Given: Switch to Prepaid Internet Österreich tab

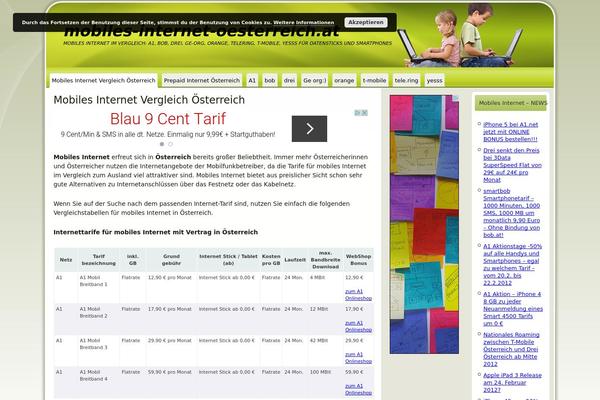Looking at the screenshot, I should point(202,80).
